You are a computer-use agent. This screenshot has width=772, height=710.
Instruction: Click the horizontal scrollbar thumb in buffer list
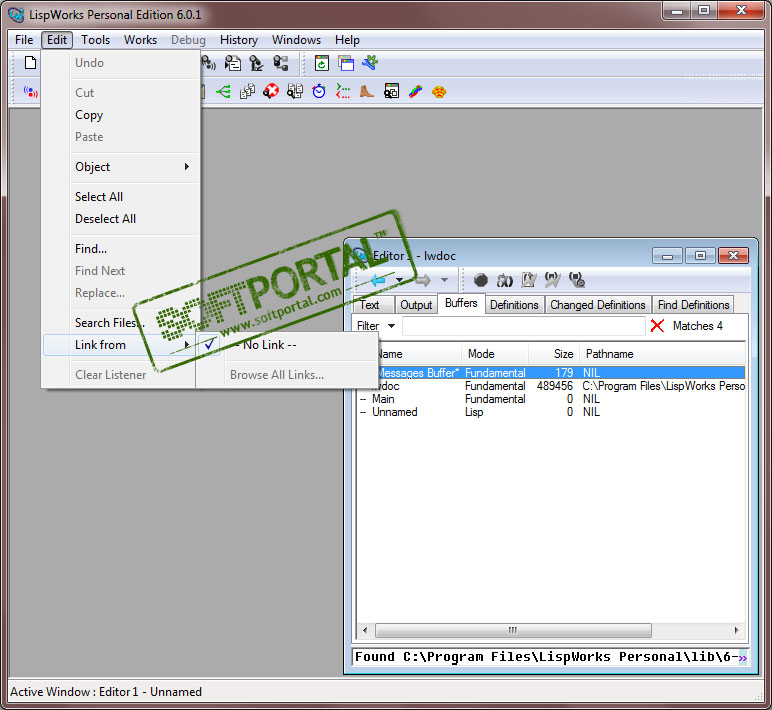tap(513, 630)
